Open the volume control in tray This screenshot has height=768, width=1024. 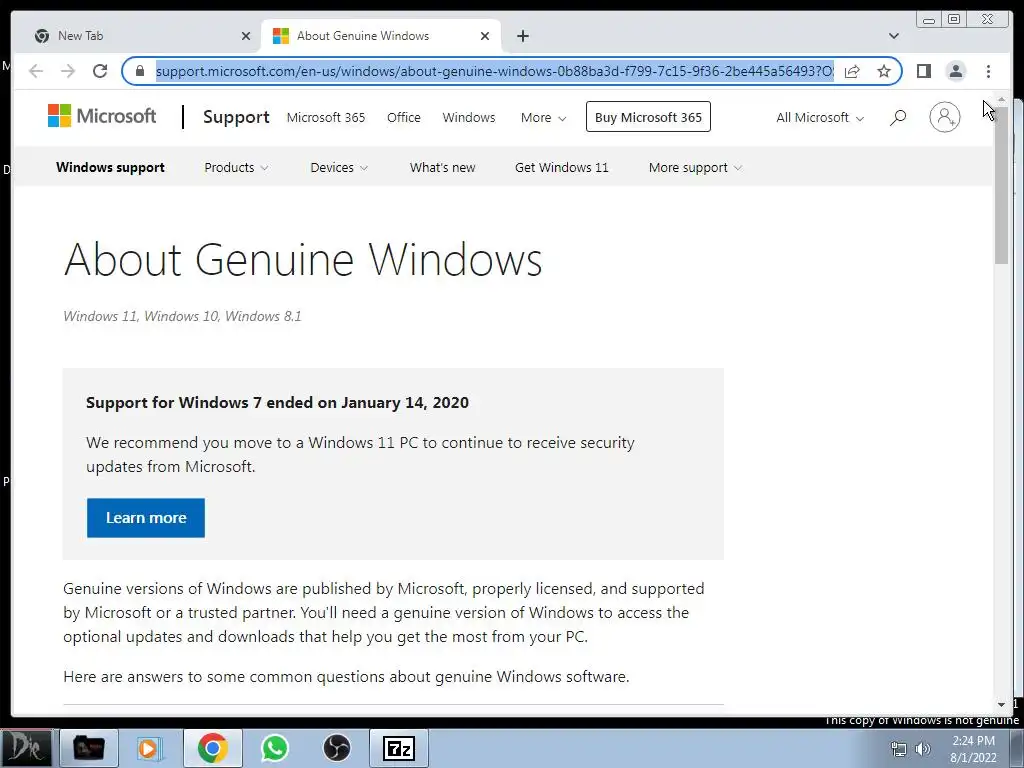923,749
